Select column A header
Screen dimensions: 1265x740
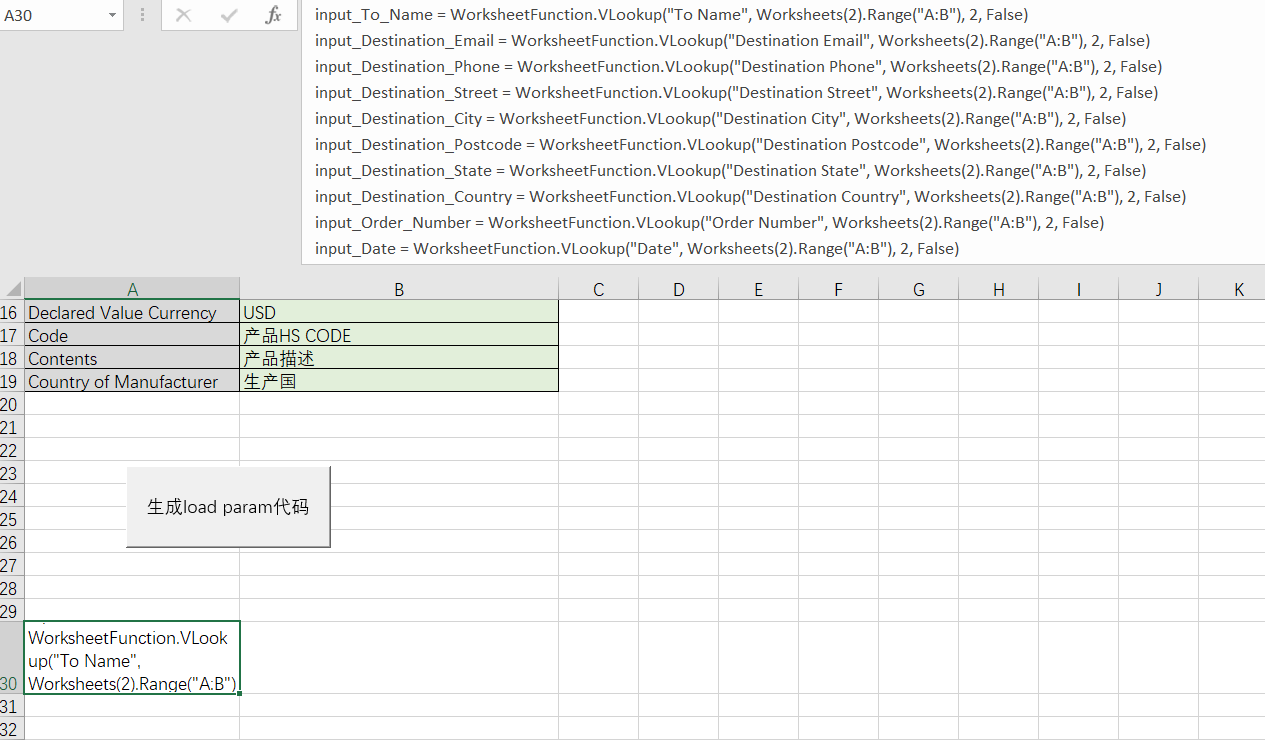[132, 290]
